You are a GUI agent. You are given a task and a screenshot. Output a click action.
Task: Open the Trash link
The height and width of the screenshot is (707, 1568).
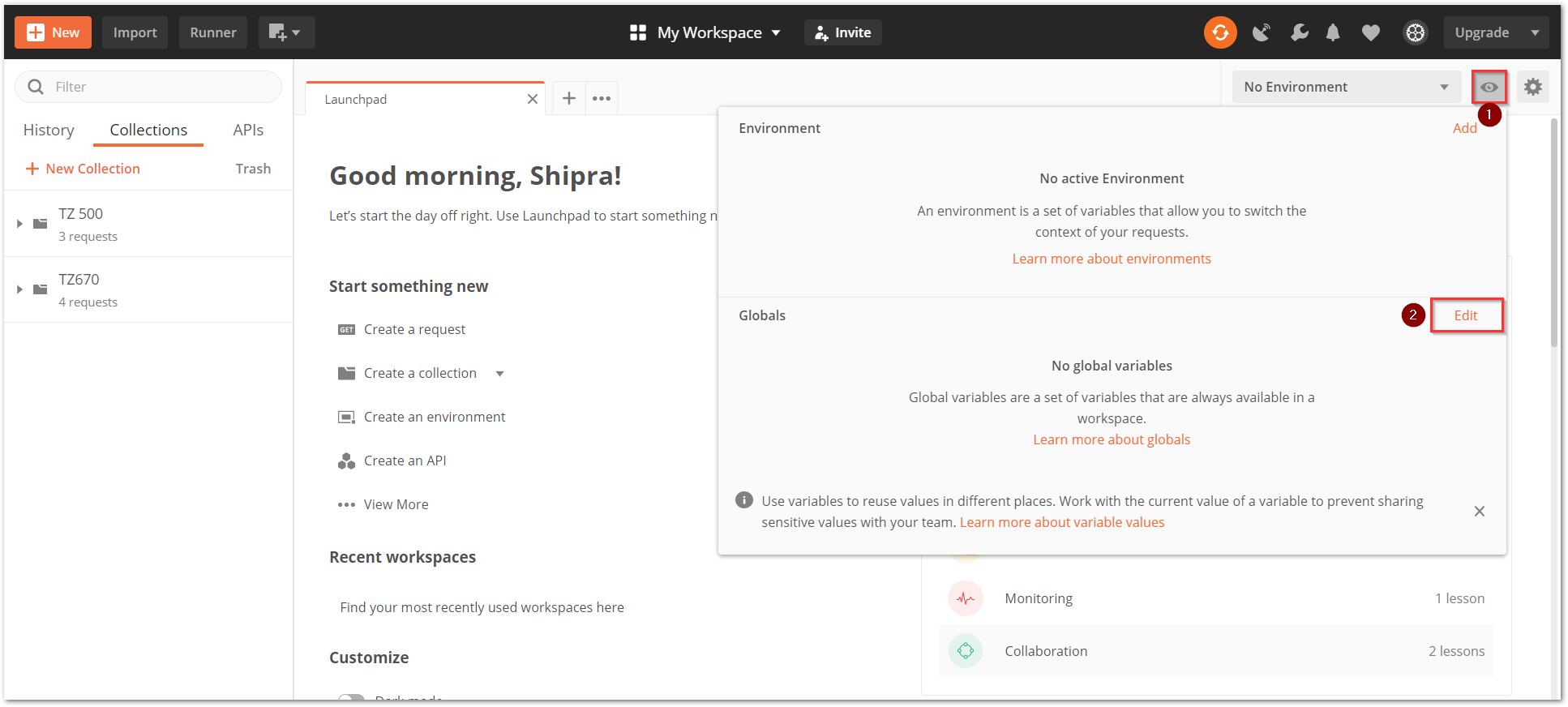(253, 169)
